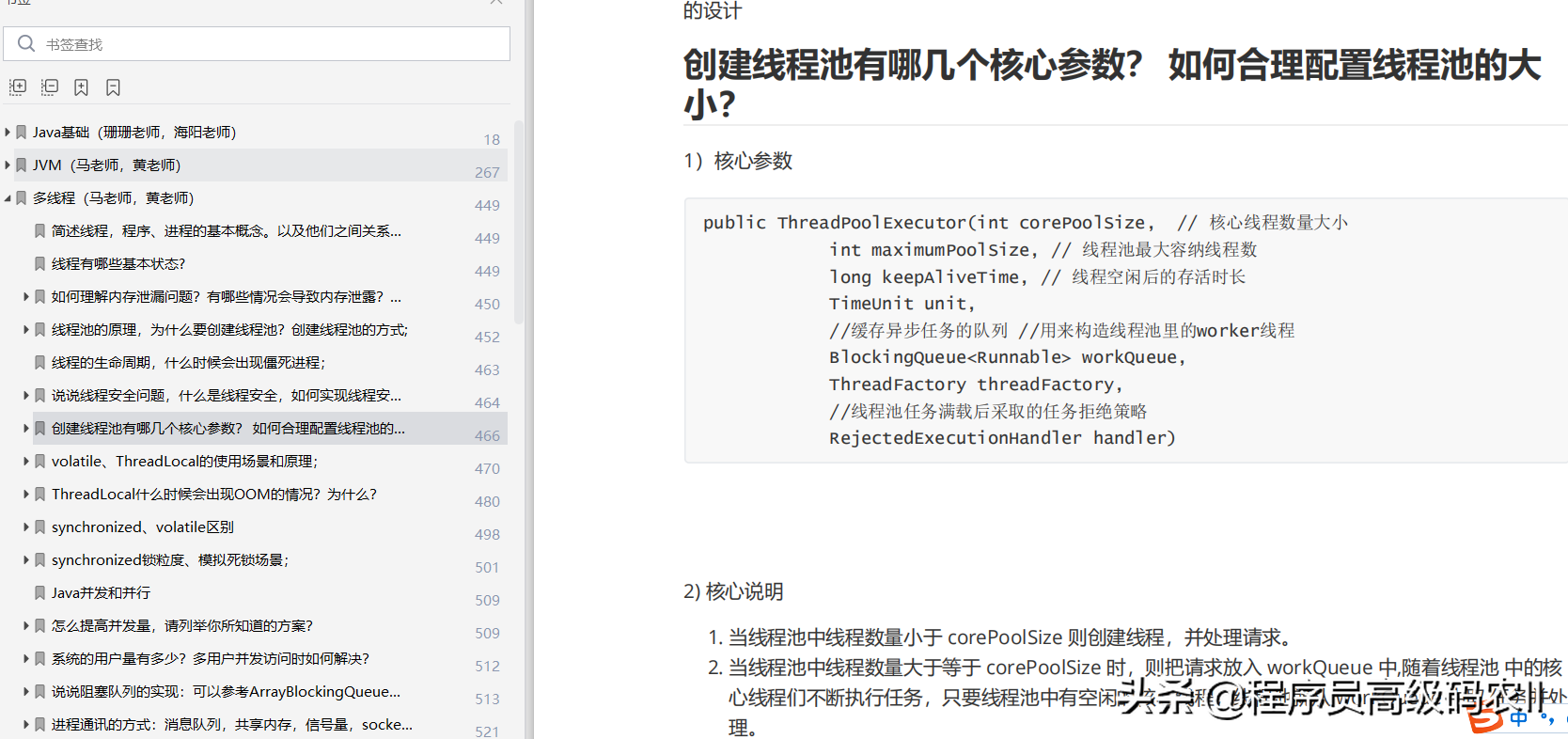This screenshot has height=739, width=1568.
Task: Click page number 498 in bookmark list
Action: 487,535
